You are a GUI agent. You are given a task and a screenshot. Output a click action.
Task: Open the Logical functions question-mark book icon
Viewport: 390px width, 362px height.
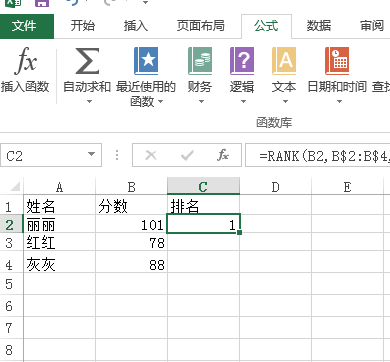click(x=242, y=61)
